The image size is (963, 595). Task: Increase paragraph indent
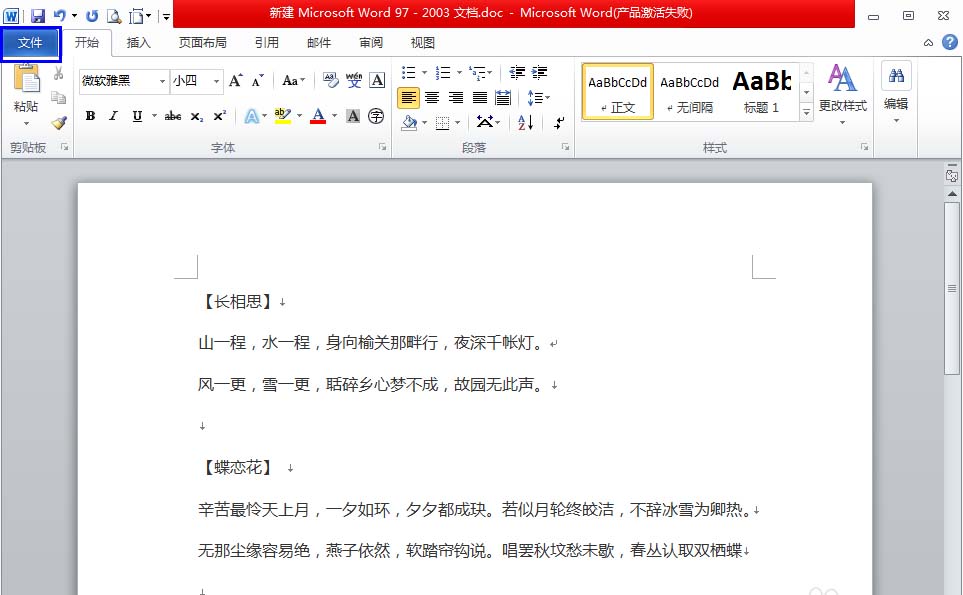click(x=540, y=73)
